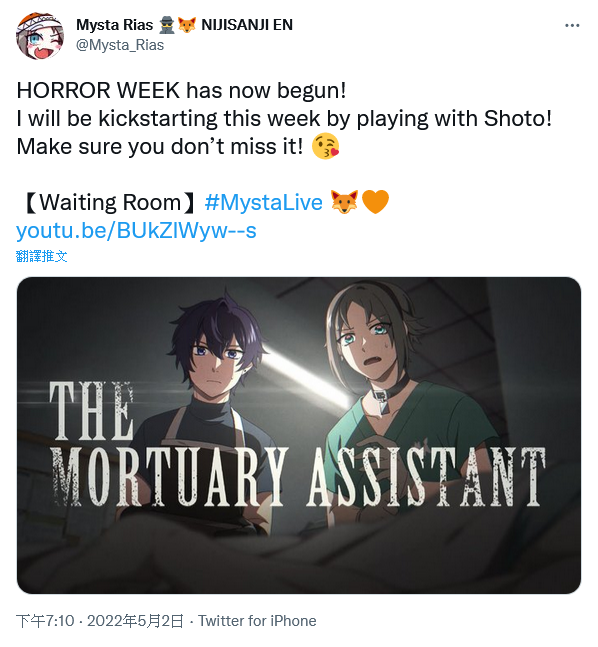Viewport: 598px width, 647px height.
Task: Click the detective emoji beside Mysta Rias name
Action: click(x=166, y=25)
